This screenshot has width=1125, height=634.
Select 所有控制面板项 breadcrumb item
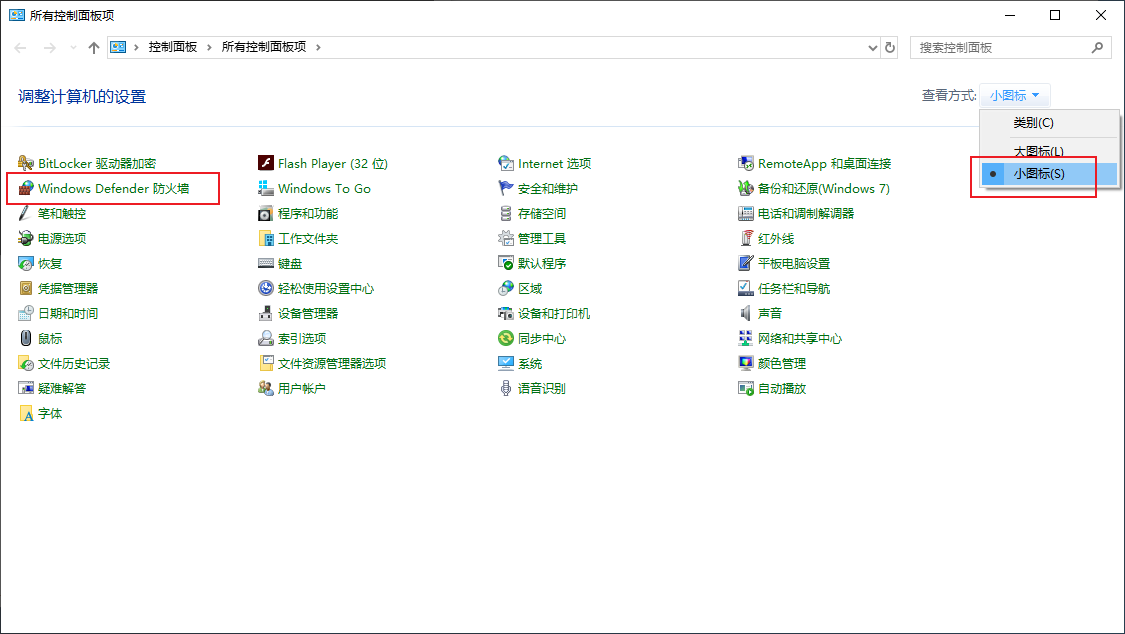[264, 47]
